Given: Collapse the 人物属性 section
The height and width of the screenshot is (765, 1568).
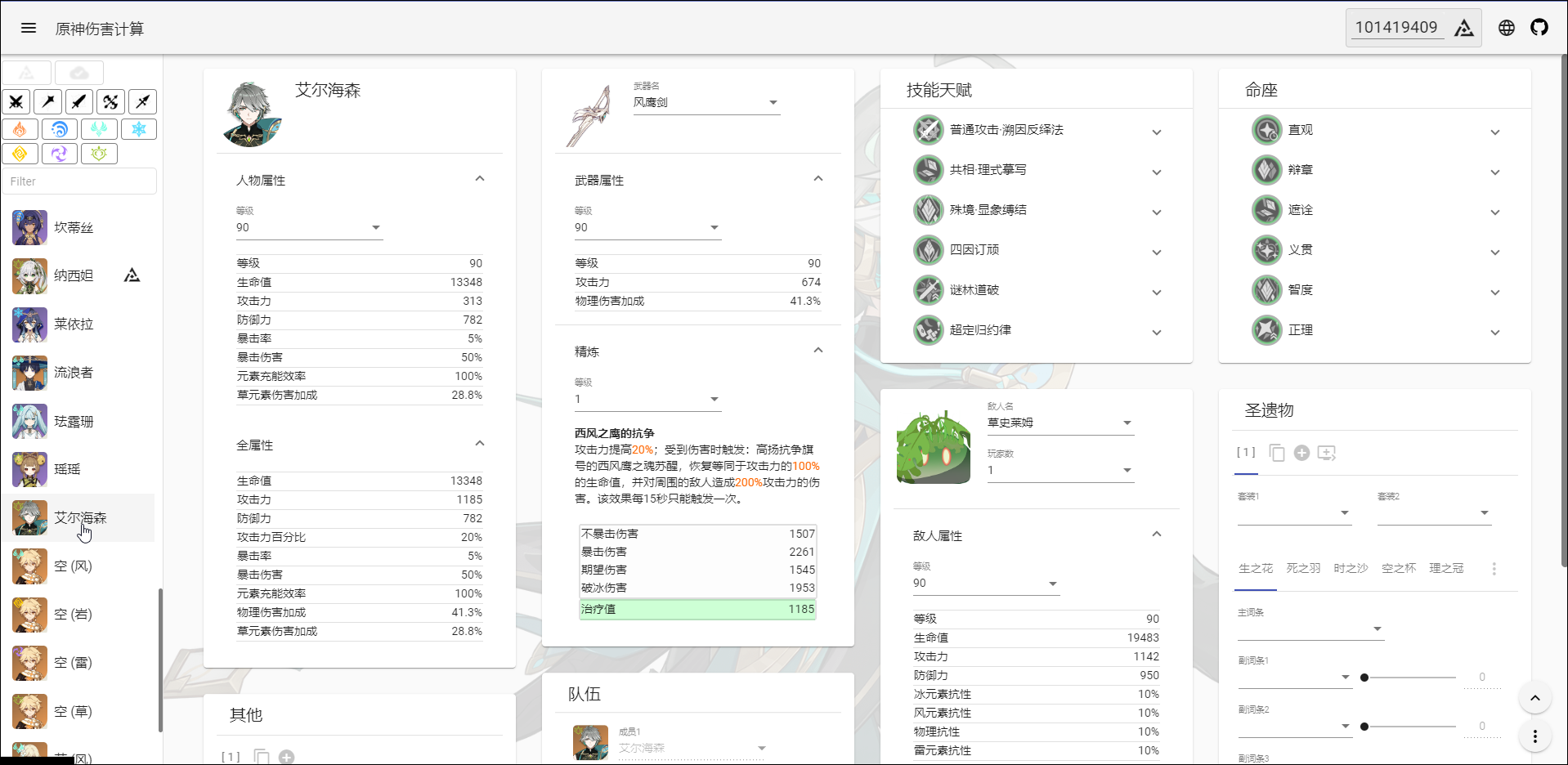Looking at the screenshot, I should [x=480, y=179].
